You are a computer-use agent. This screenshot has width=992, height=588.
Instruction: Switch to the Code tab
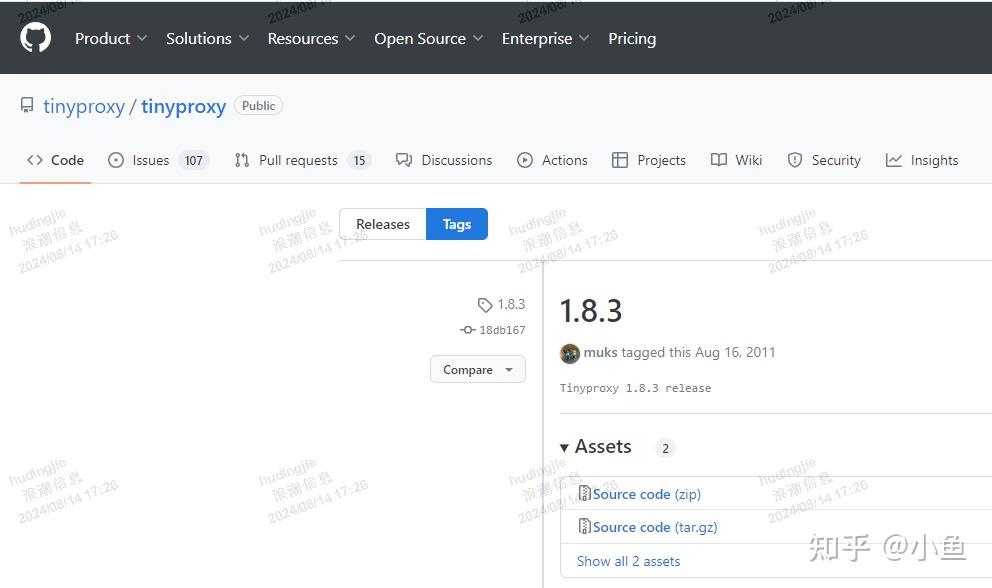[x=56, y=160]
